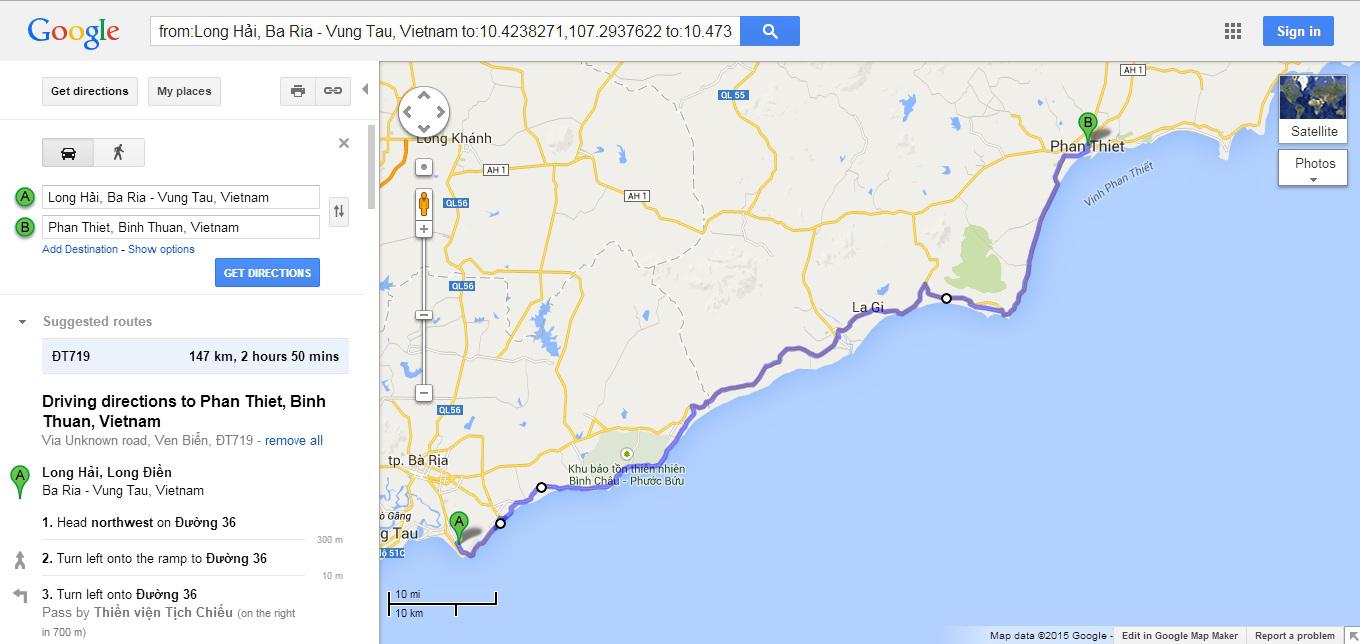This screenshot has width=1360, height=644.
Task: Click the Add Destination link
Action: (x=80, y=249)
